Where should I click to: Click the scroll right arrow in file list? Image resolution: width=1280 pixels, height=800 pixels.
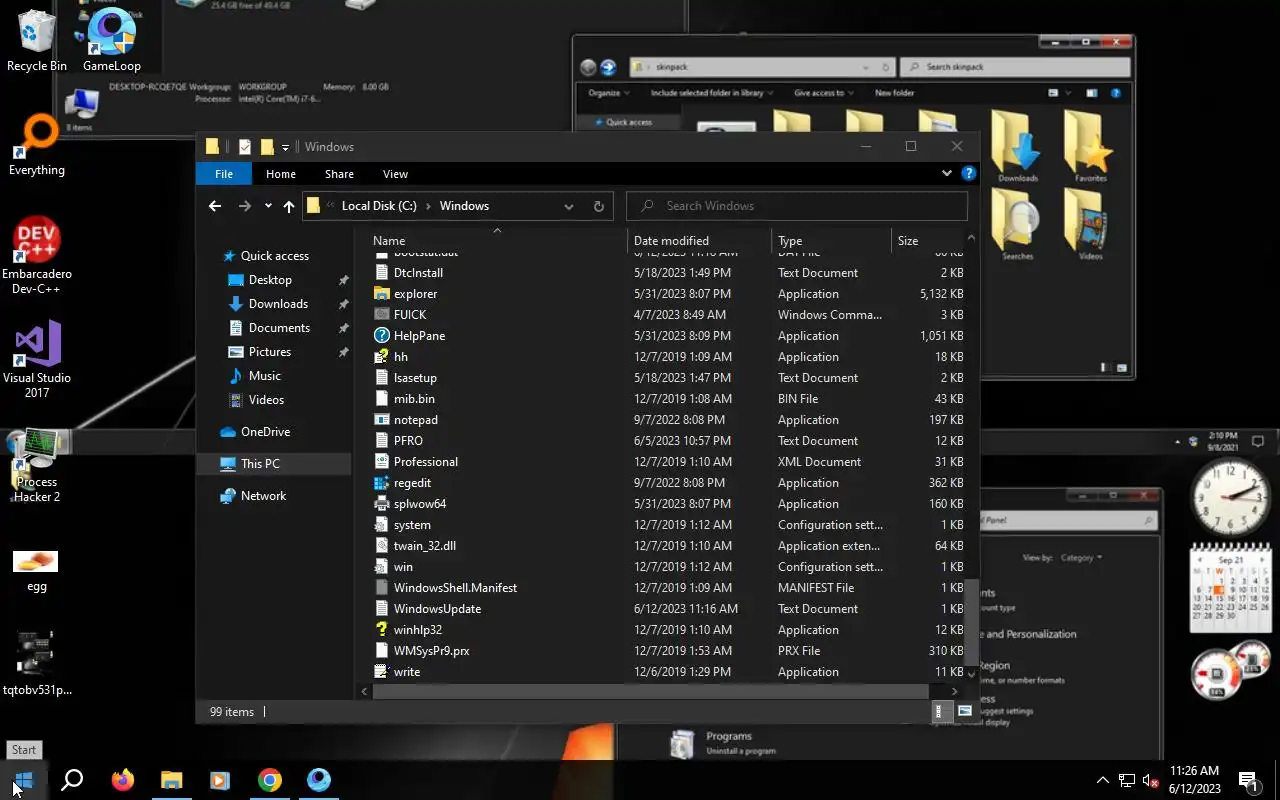pyautogui.click(x=955, y=691)
